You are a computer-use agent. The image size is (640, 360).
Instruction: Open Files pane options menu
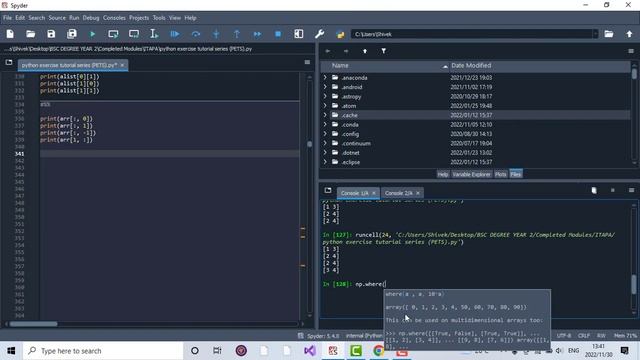(631, 51)
